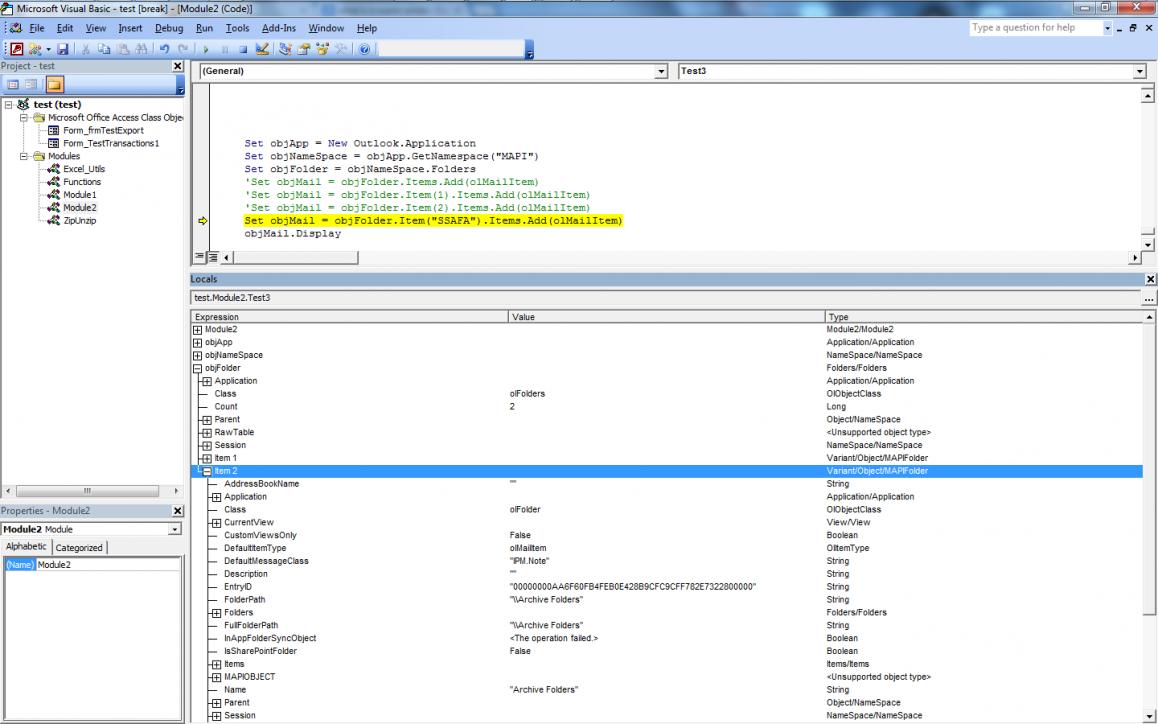This screenshot has height=724, width=1158.
Task: Toggle Design Mode icon in the toolbar
Action: tap(262, 48)
